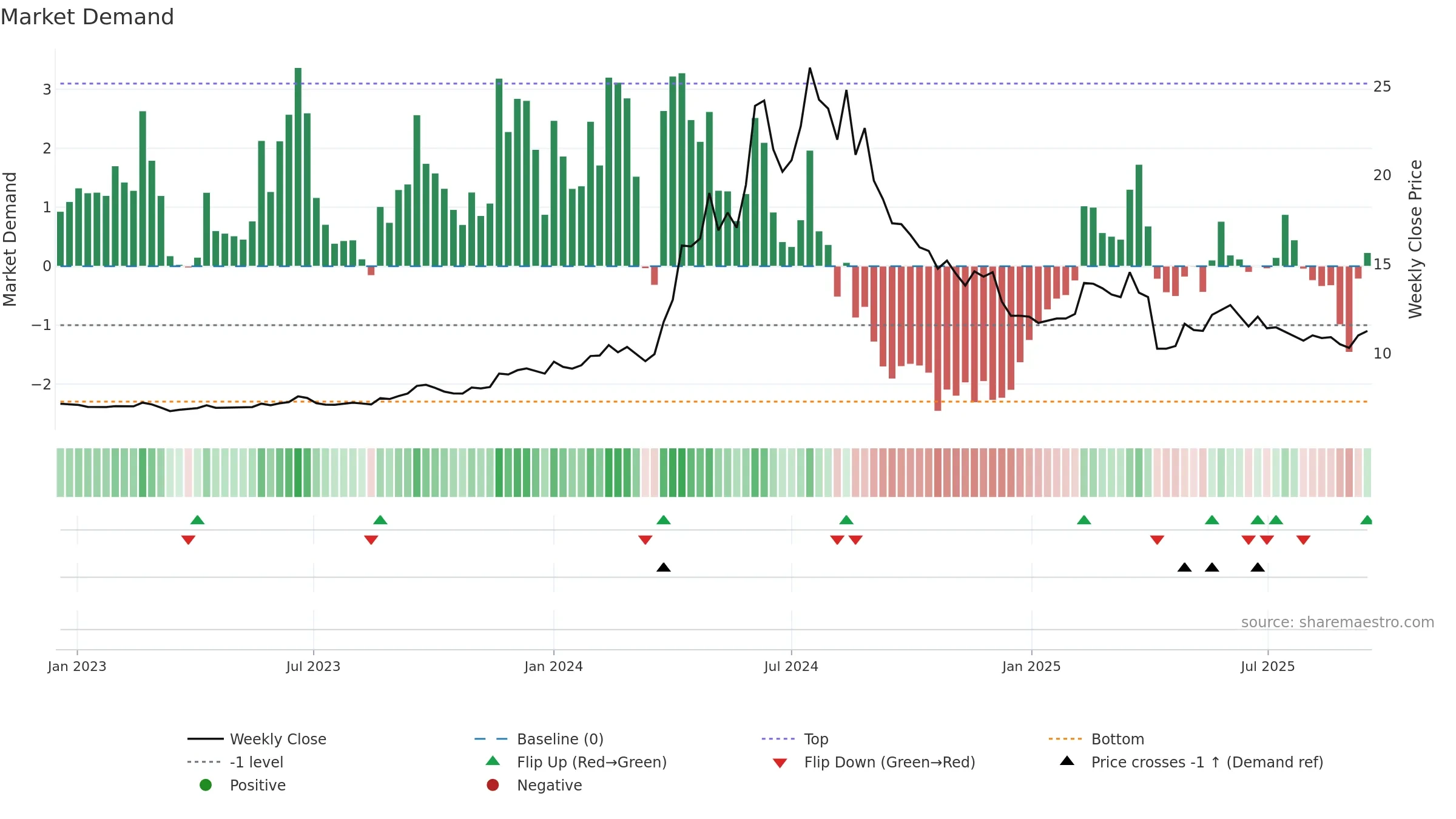1456x819 pixels.
Task: Click the Bottom legend label
Action: click(1117, 739)
